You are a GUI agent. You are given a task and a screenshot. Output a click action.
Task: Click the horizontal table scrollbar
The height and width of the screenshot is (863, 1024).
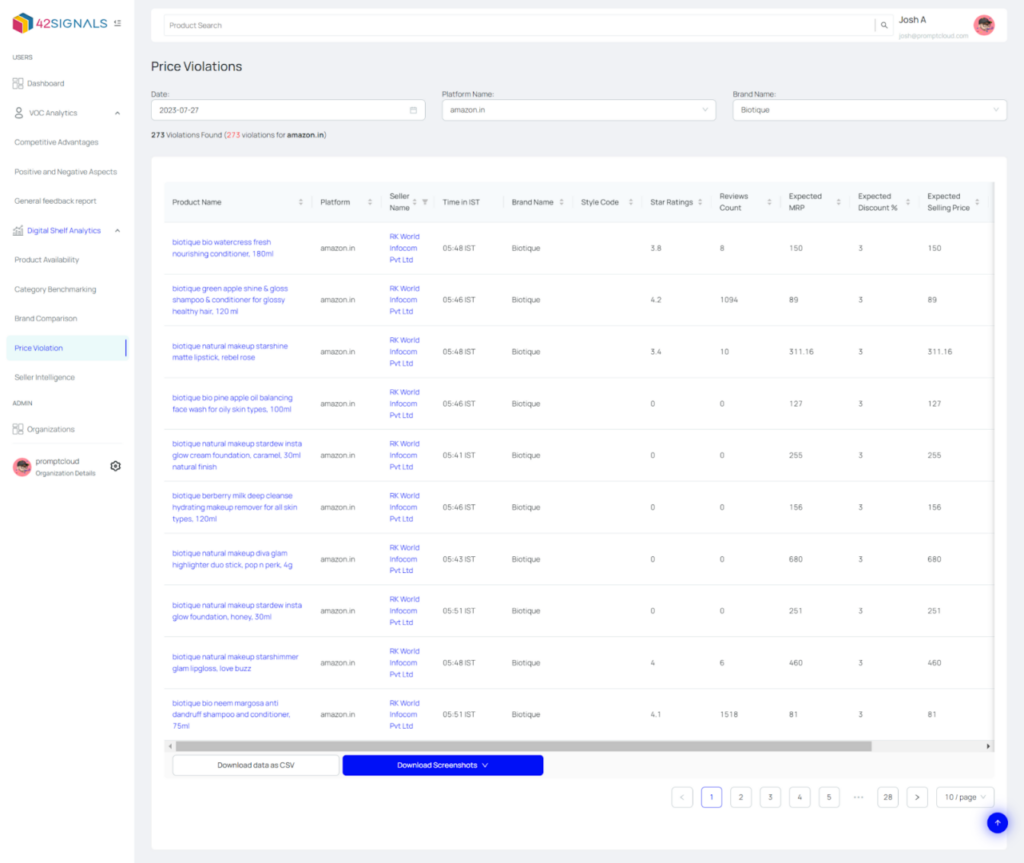point(524,746)
